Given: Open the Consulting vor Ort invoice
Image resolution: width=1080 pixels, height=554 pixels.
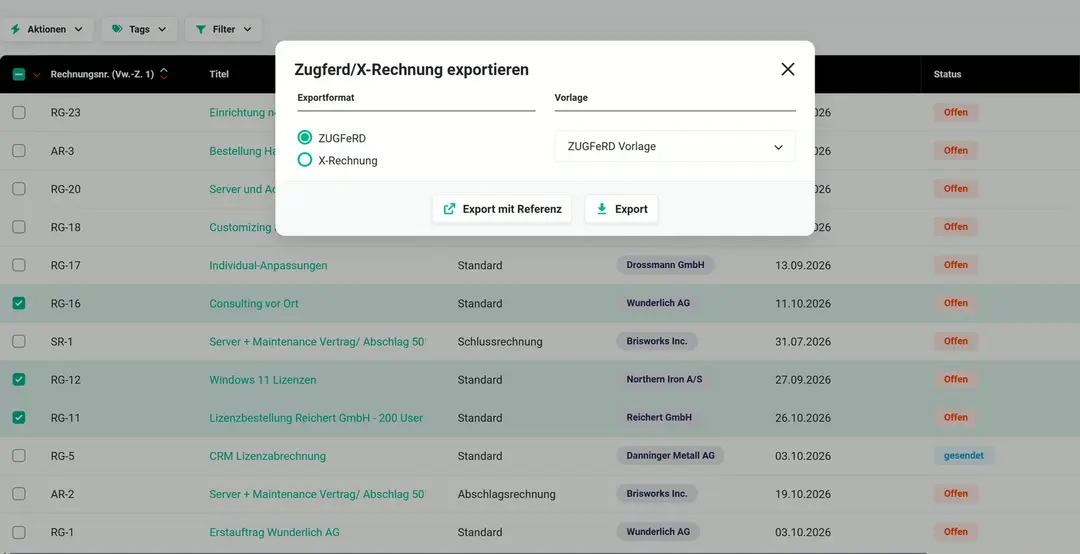Looking at the screenshot, I should tap(253, 303).
